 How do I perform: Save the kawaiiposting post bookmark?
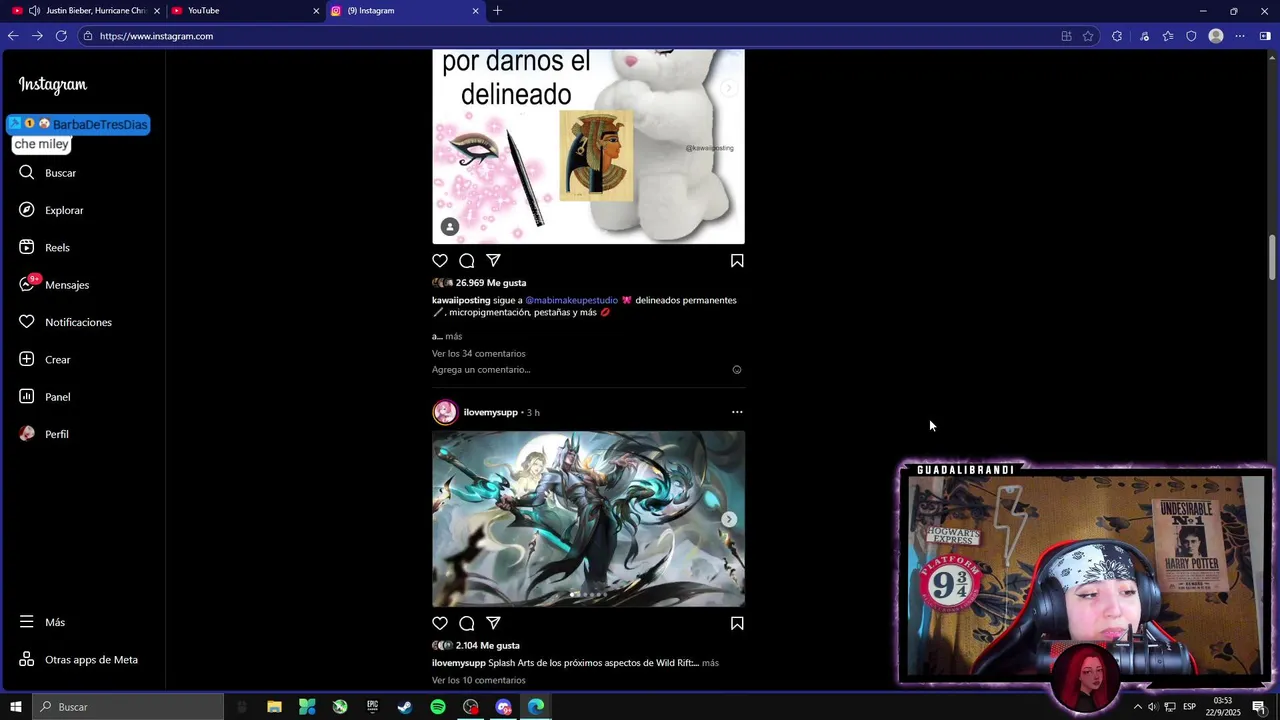click(737, 261)
